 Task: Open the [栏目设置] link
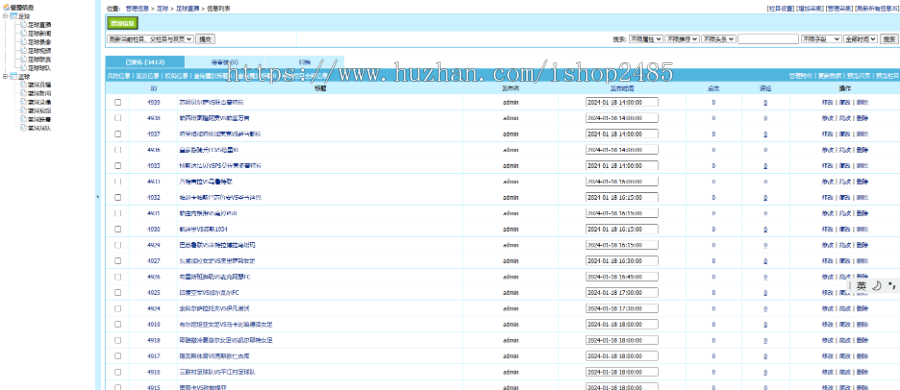point(780,9)
